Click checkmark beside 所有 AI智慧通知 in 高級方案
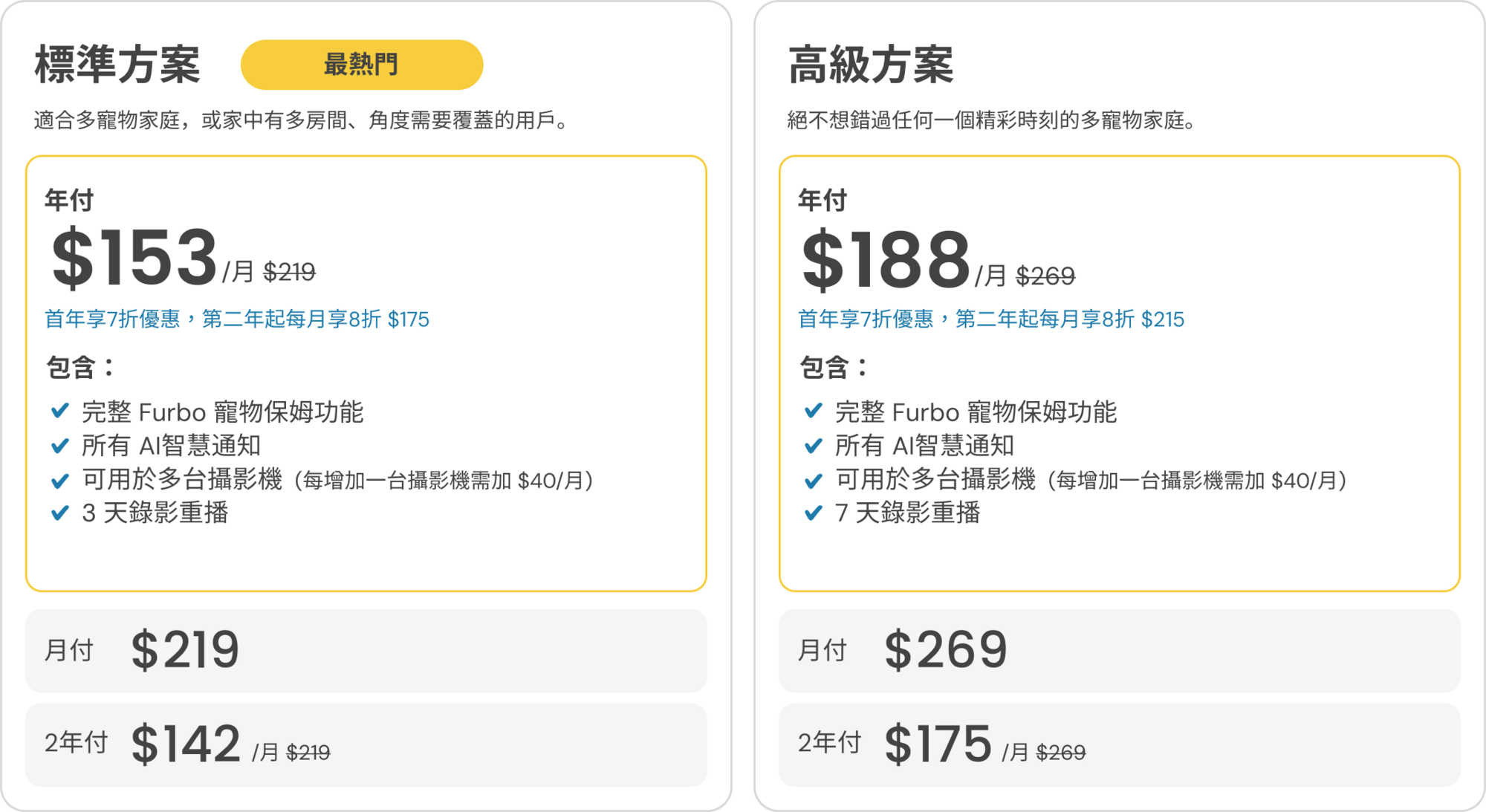The width and height of the screenshot is (1486, 812). pyautogui.click(x=814, y=446)
